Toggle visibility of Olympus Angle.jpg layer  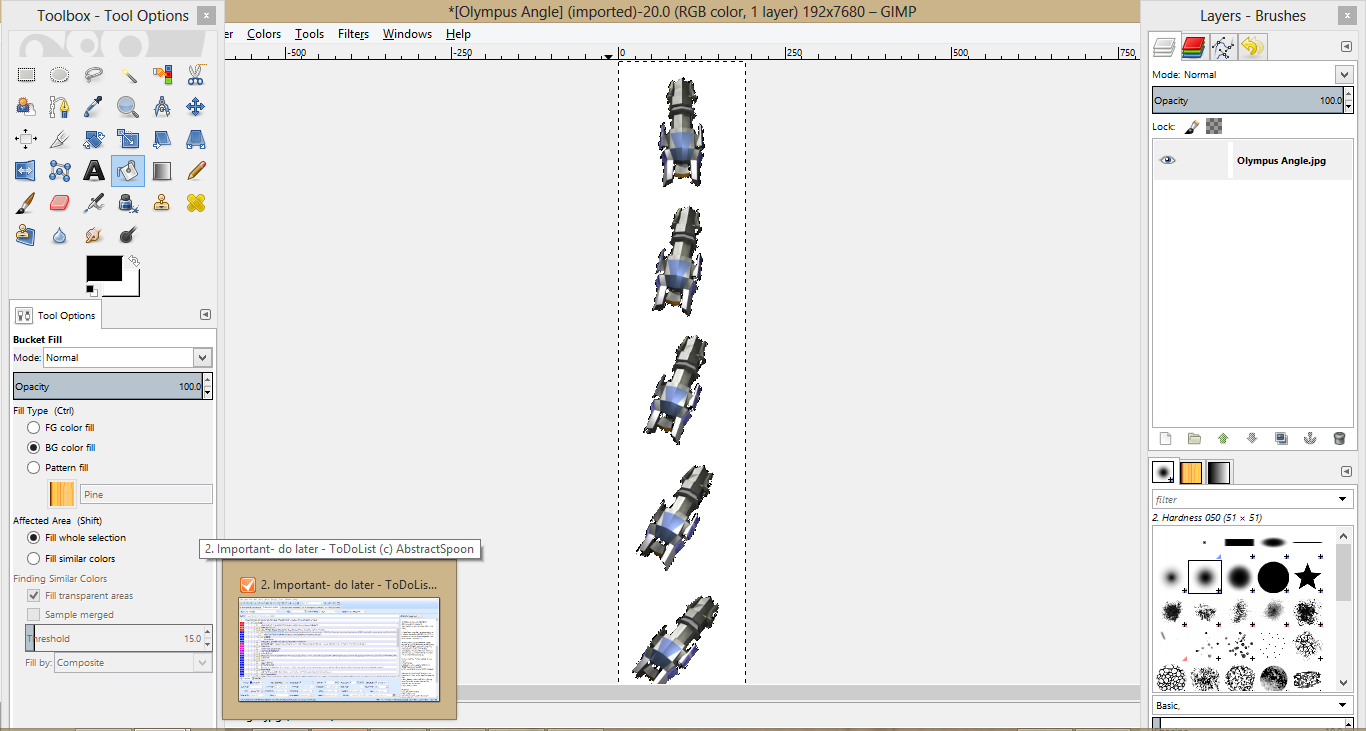click(x=1168, y=160)
